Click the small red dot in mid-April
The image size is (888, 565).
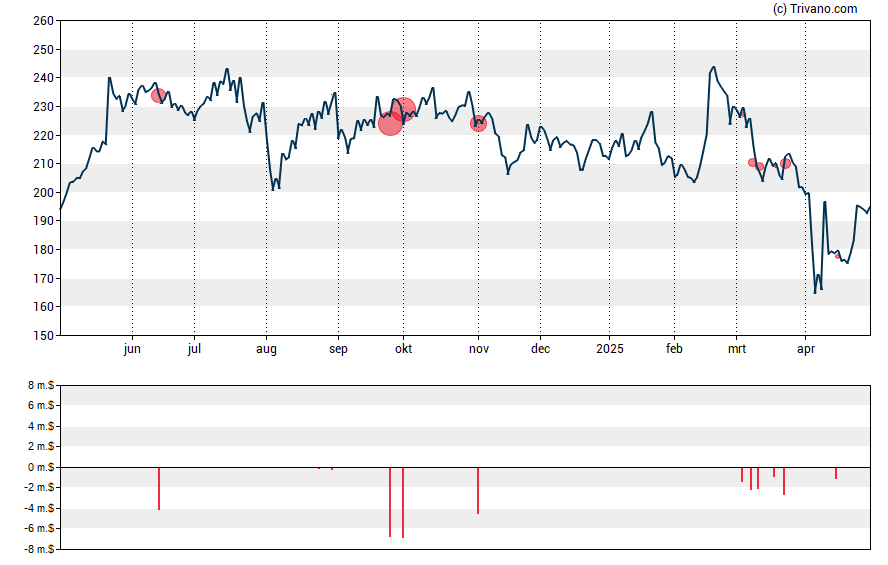coord(837,256)
